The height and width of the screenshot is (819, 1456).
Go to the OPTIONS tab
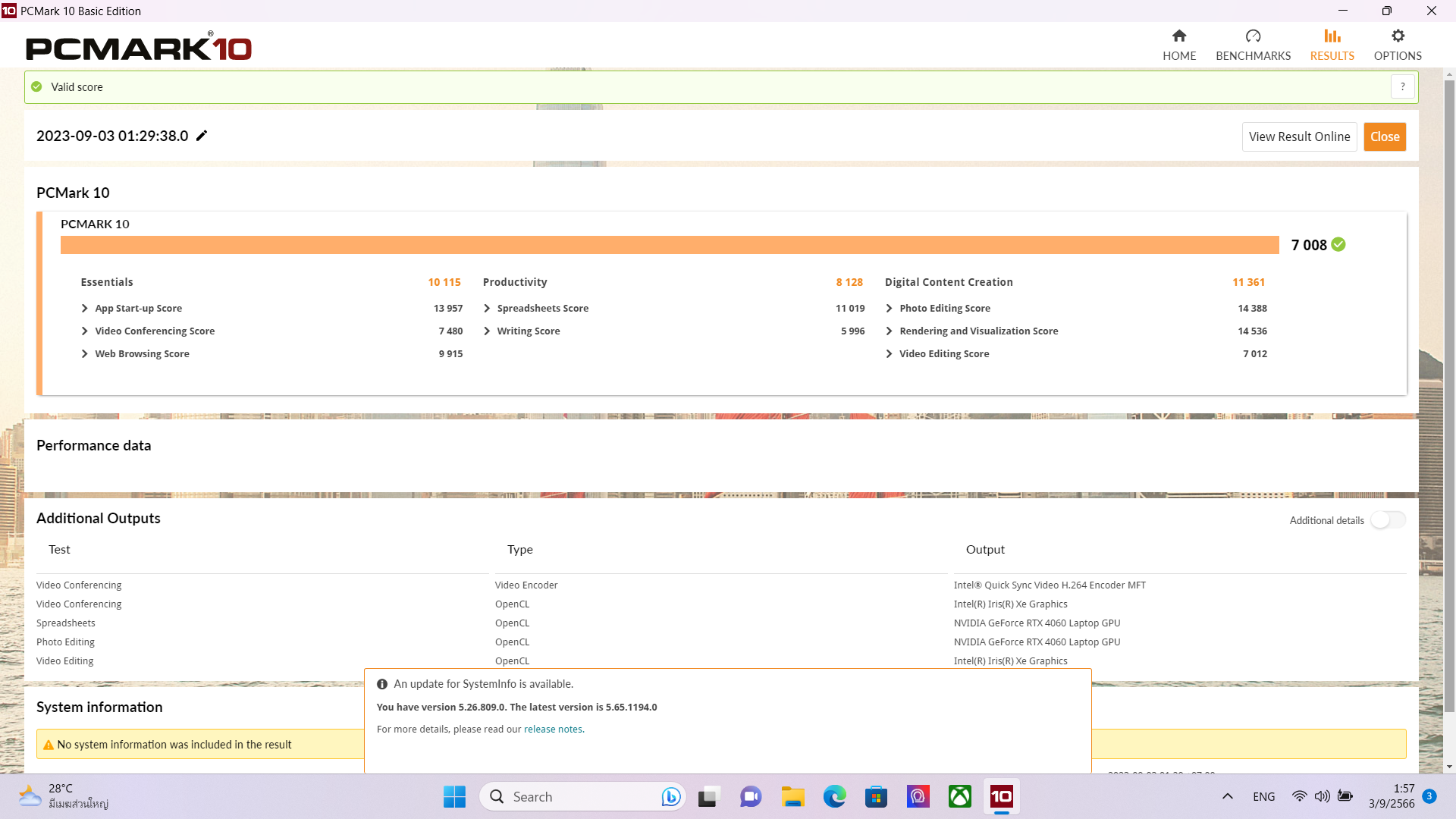click(x=1398, y=45)
